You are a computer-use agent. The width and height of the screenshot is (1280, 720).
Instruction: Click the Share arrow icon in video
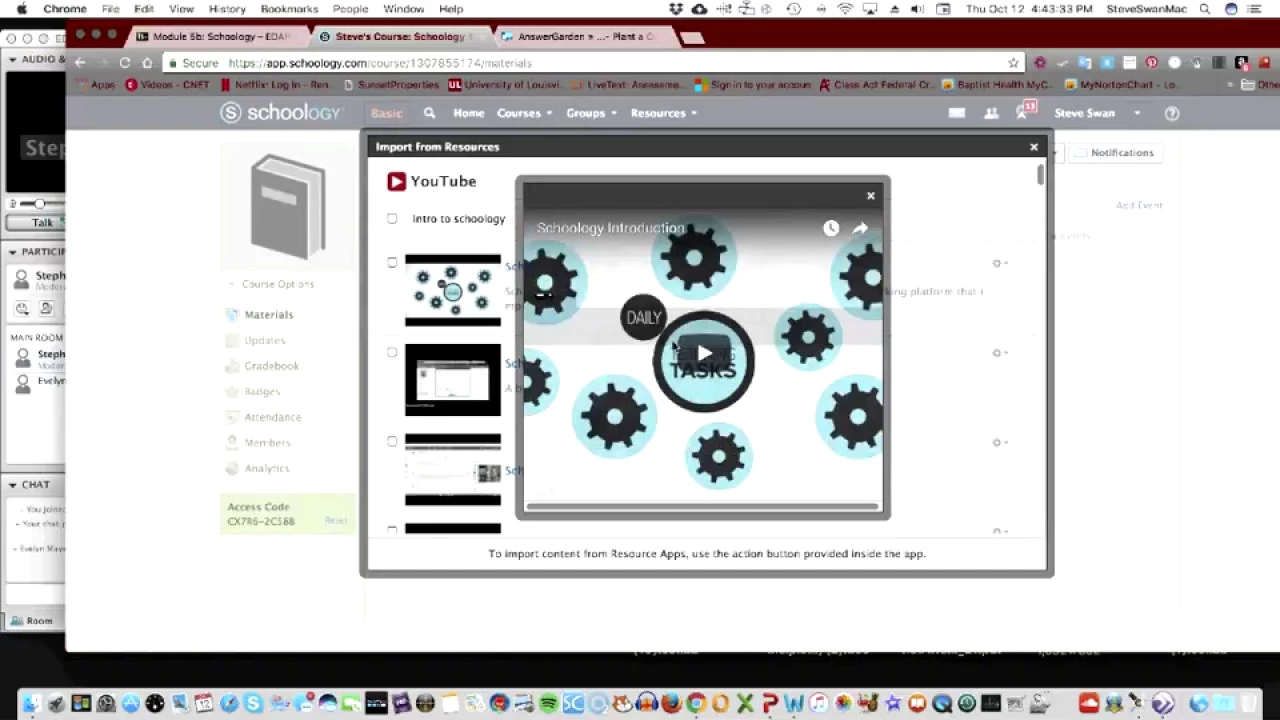coord(860,228)
